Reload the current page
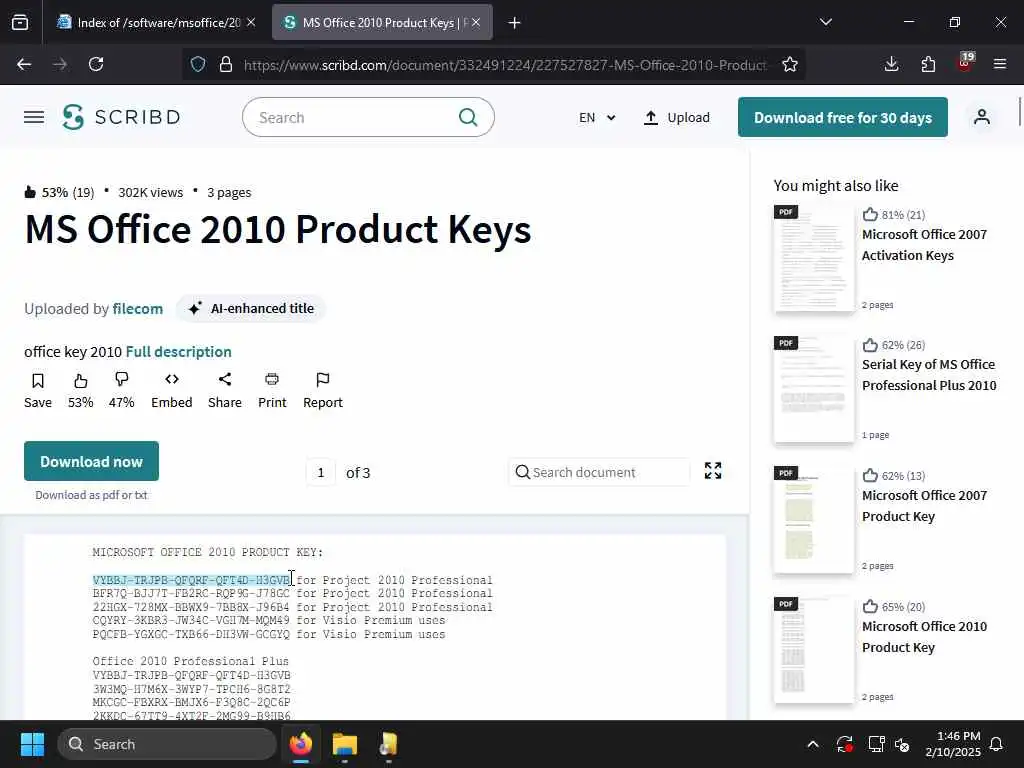The height and width of the screenshot is (768, 1024). pos(96,64)
